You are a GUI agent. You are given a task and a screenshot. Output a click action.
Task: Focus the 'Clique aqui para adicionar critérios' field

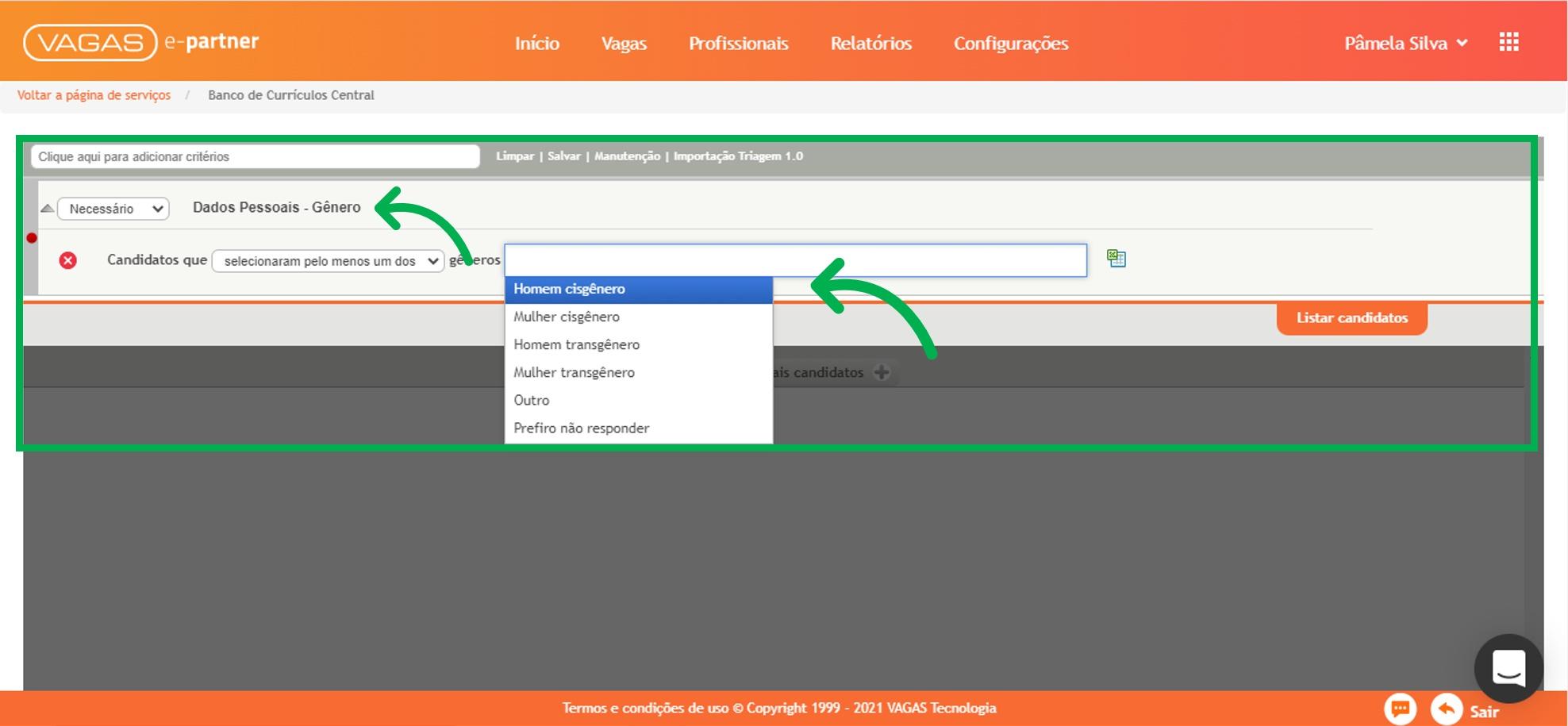(x=256, y=156)
